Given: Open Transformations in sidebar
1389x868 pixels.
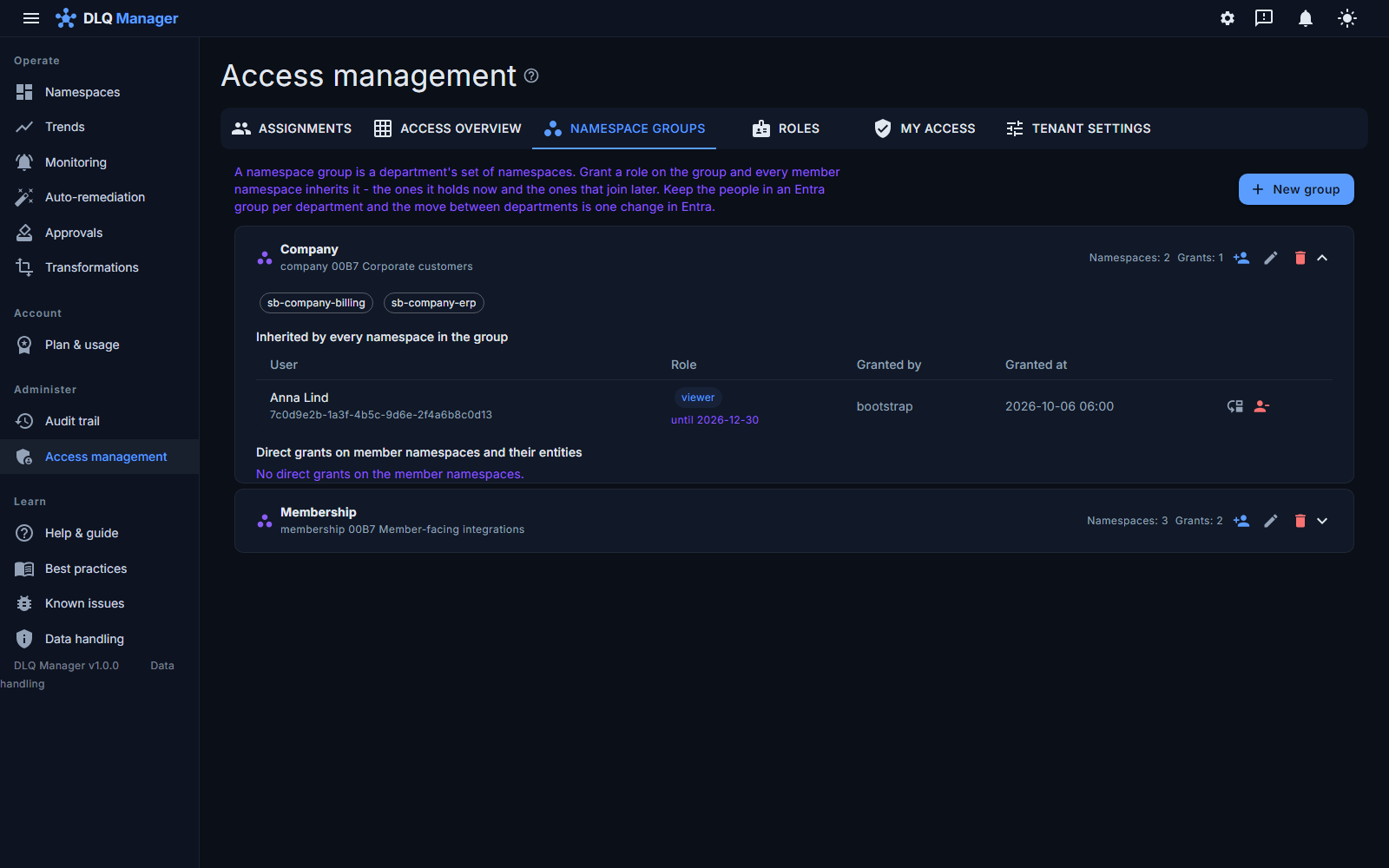Looking at the screenshot, I should coord(100,267).
